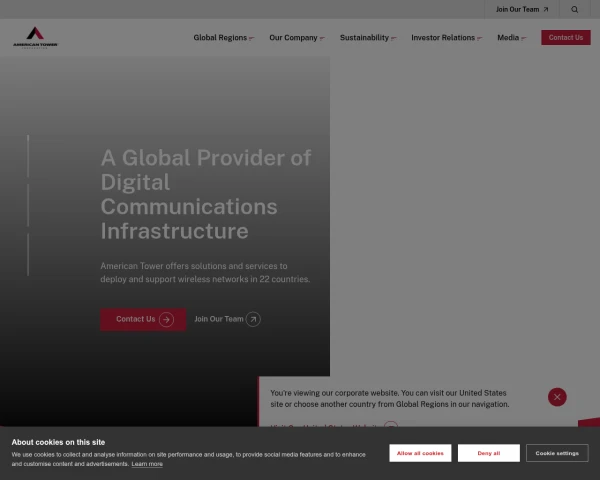Expand the Investor Relations menu
600x480 pixels.
[x=447, y=38]
